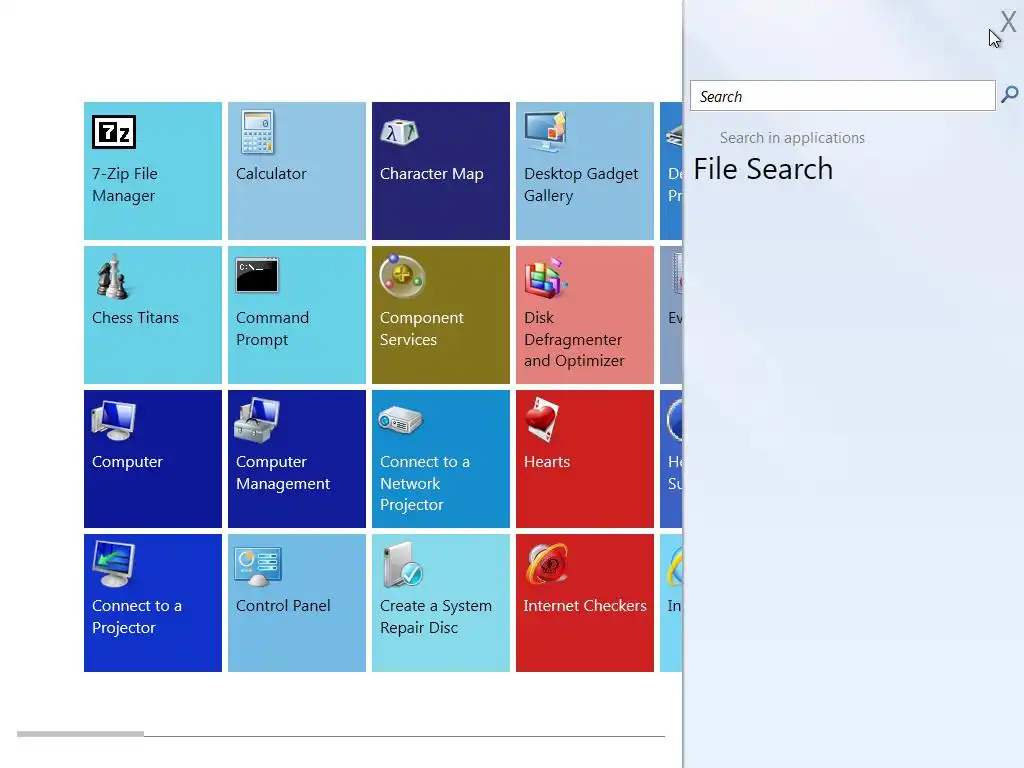Screen dimensions: 1024x768
Task: Click 'Disk Defragmenter and Optimizer' label
Action: pos(574,339)
